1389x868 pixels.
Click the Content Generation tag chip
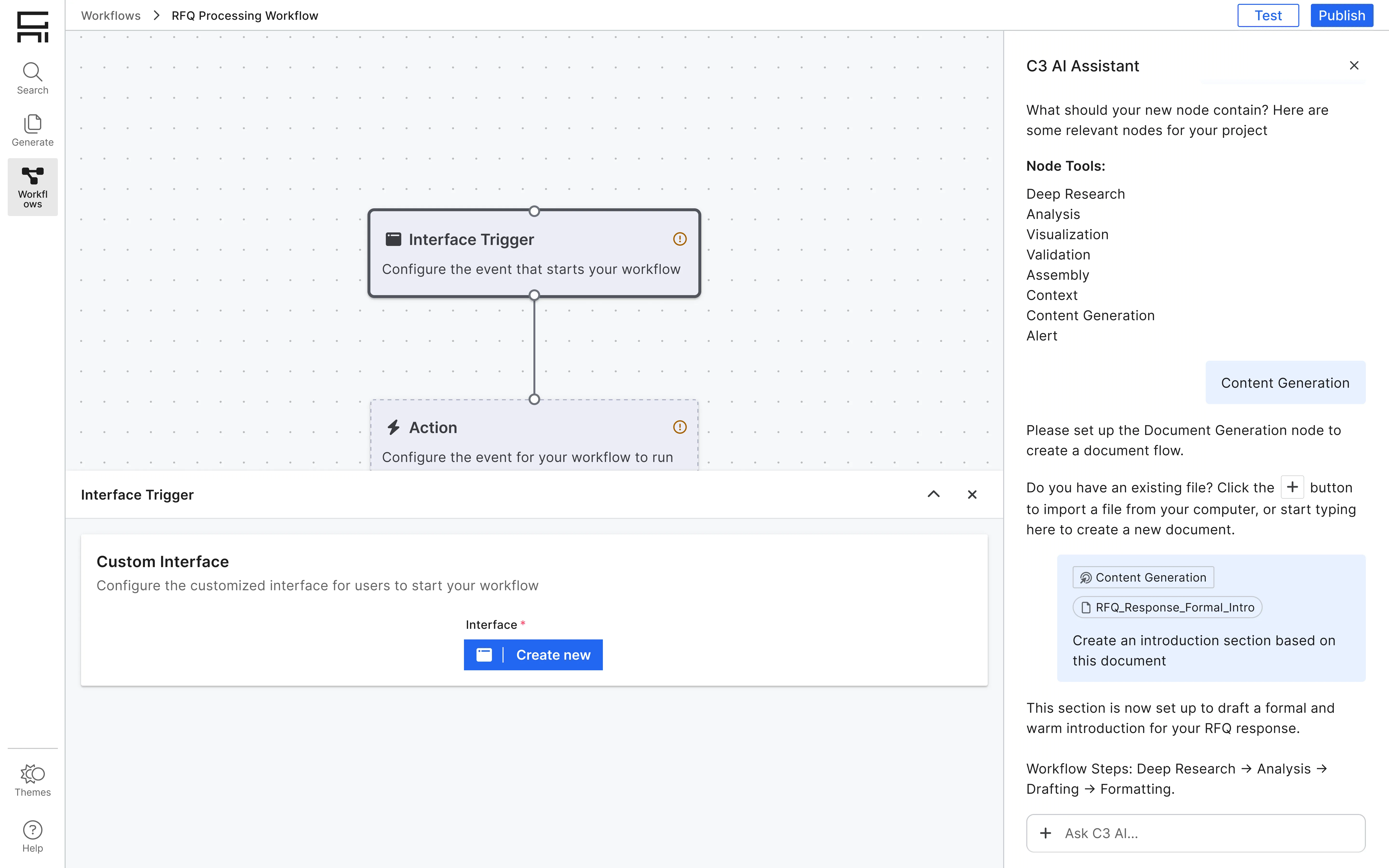(1143, 577)
